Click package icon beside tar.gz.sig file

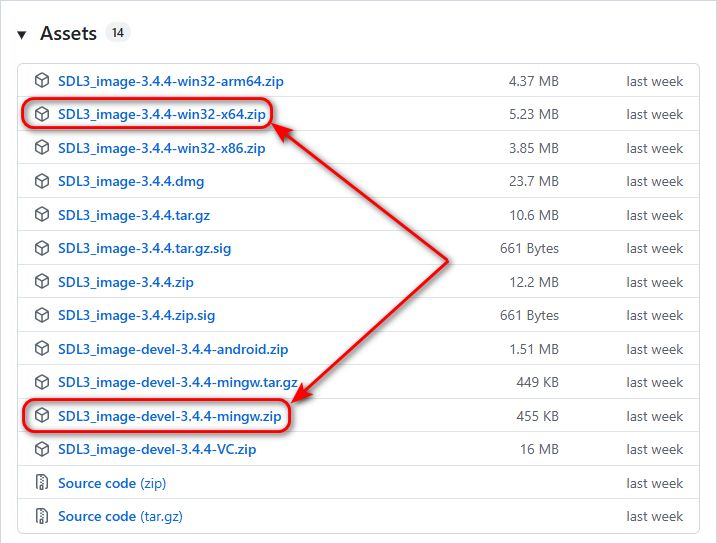pyautogui.click(x=42, y=248)
